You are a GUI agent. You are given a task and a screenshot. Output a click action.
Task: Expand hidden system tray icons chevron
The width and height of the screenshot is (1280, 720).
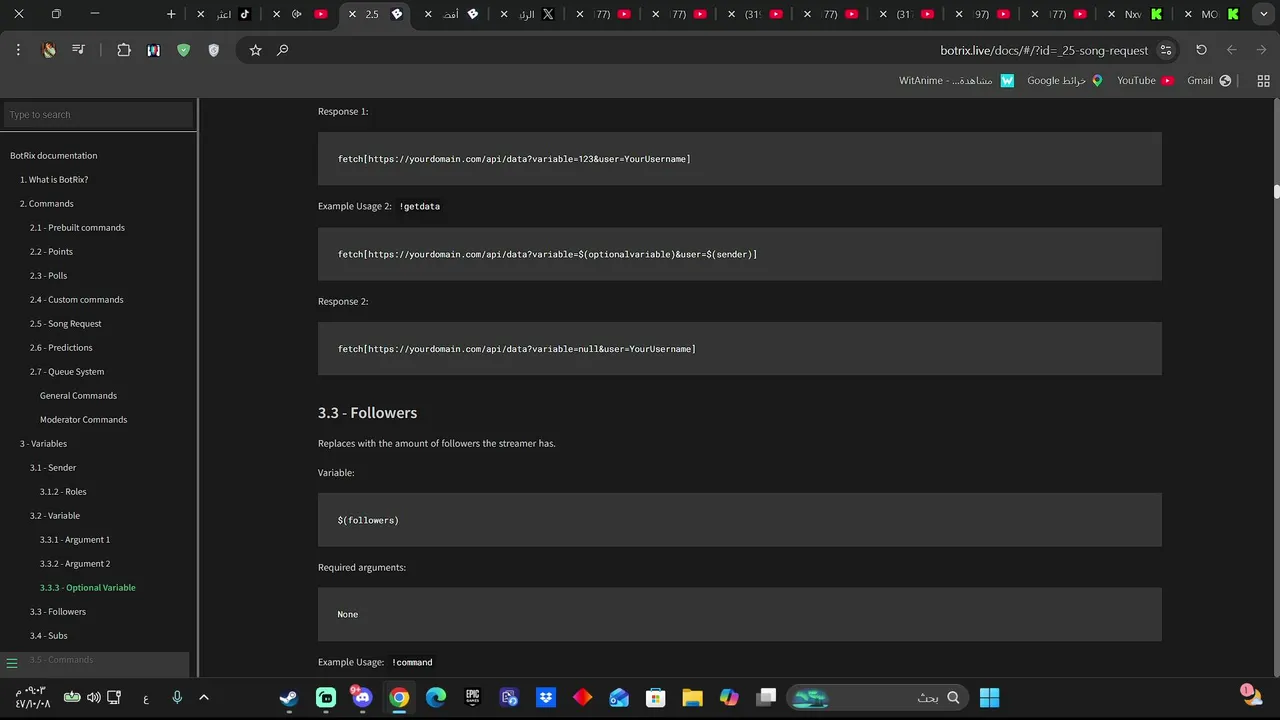[x=204, y=698]
